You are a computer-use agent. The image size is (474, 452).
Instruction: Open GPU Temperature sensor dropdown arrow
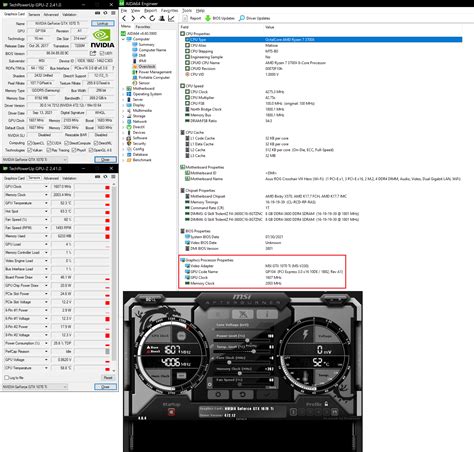tap(46, 203)
